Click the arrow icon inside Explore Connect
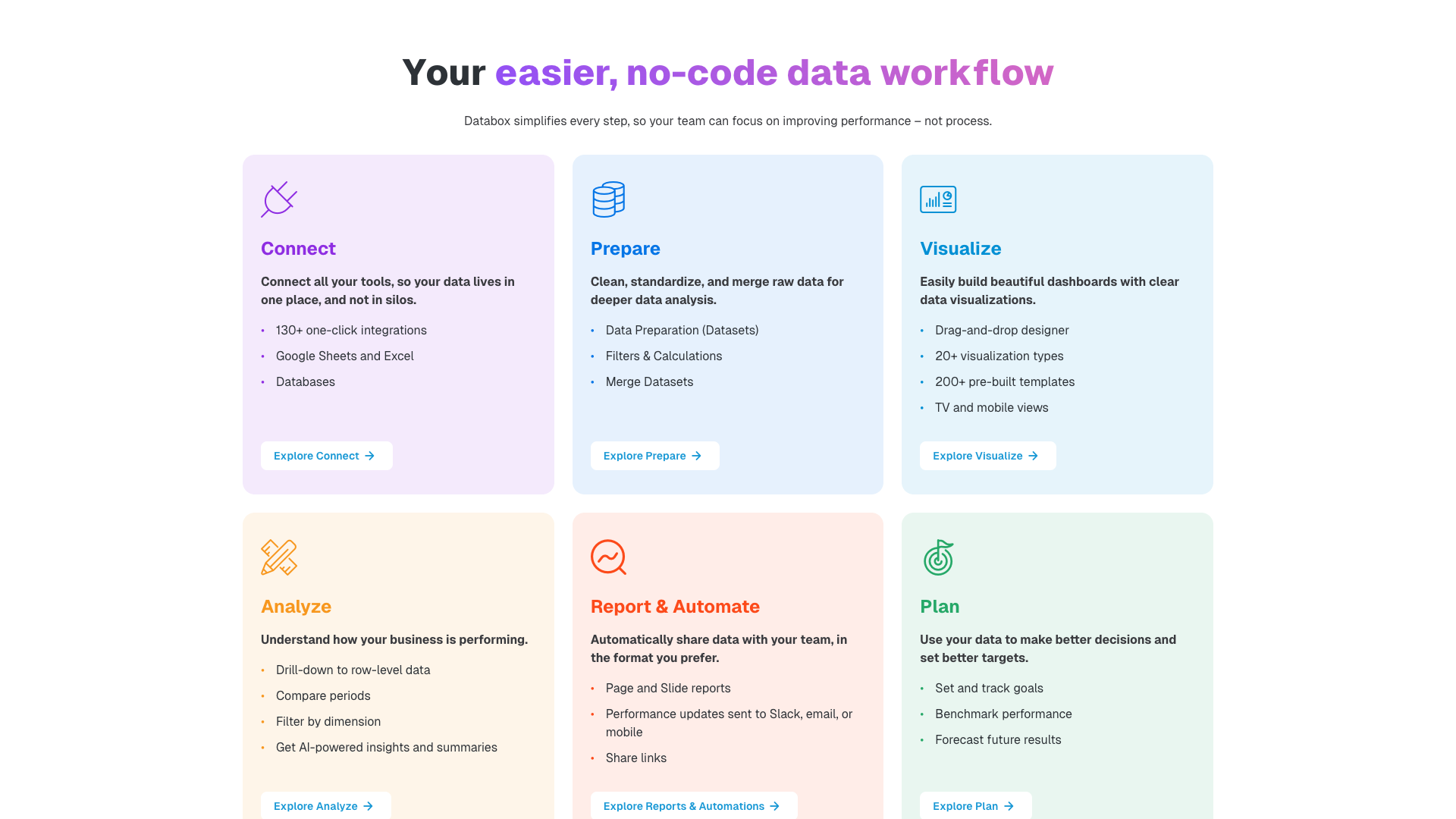 pos(371,456)
